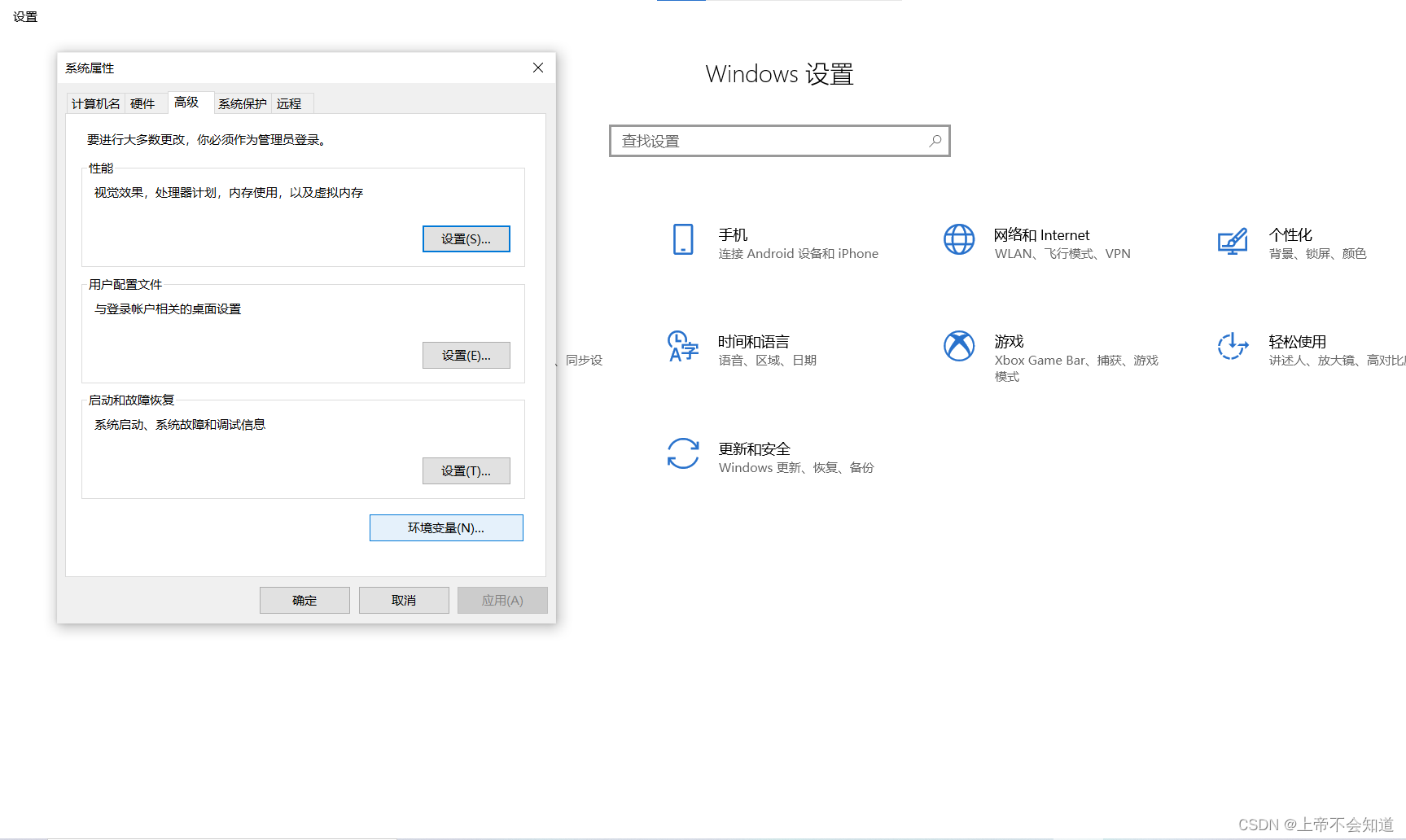The height and width of the screenshot is (840, 1406).
Task: Click the phone icon in Windows Settings
Action: (683, 239)
